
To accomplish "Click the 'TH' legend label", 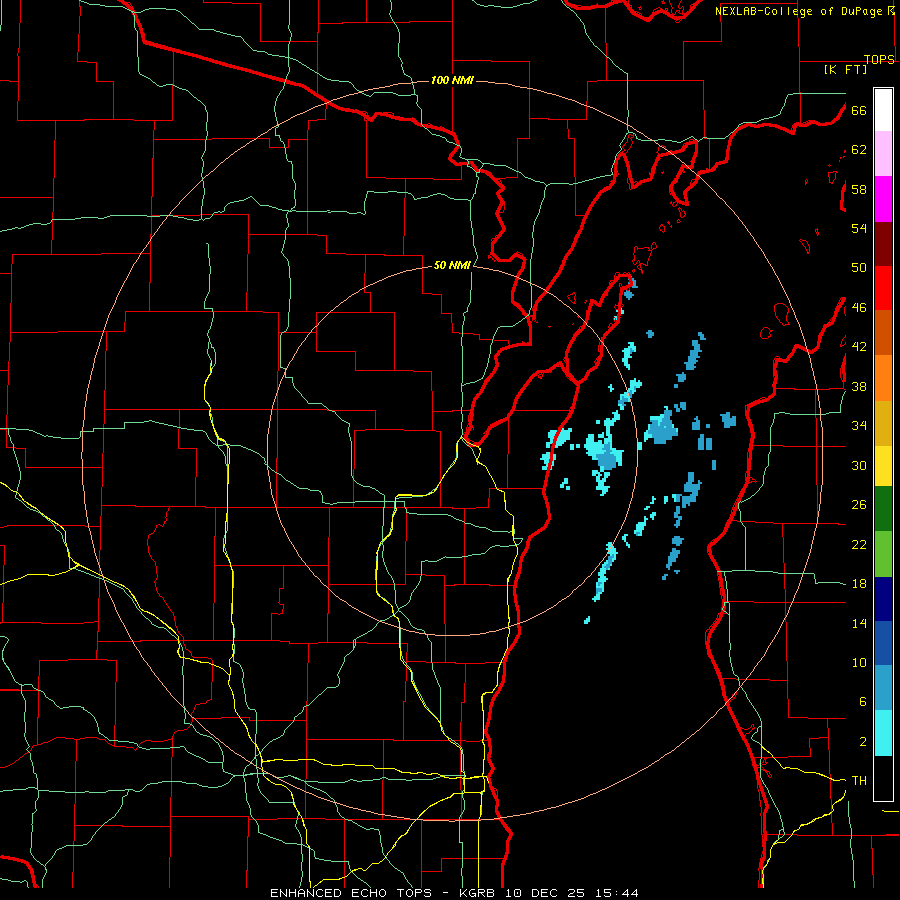I will 859,781.
